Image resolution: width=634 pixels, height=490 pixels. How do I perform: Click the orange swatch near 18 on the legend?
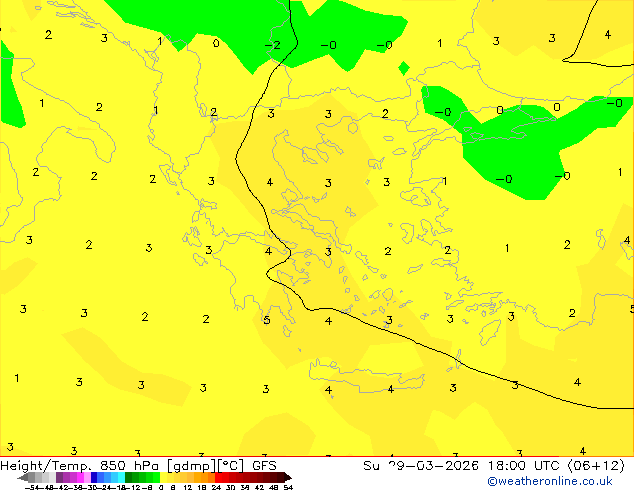coord(205,477)
